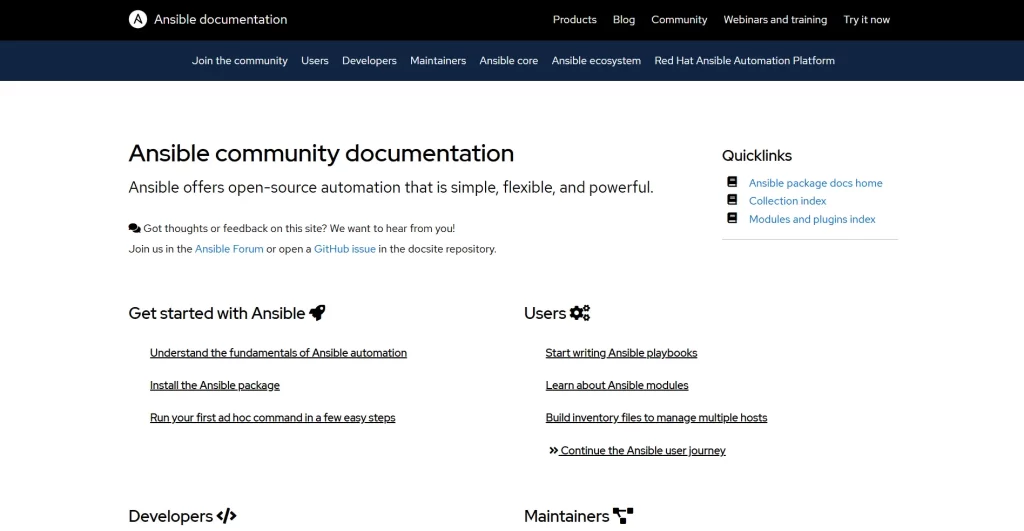
Task: Open Start writing Ansible playbooks link
Action: 621,353
